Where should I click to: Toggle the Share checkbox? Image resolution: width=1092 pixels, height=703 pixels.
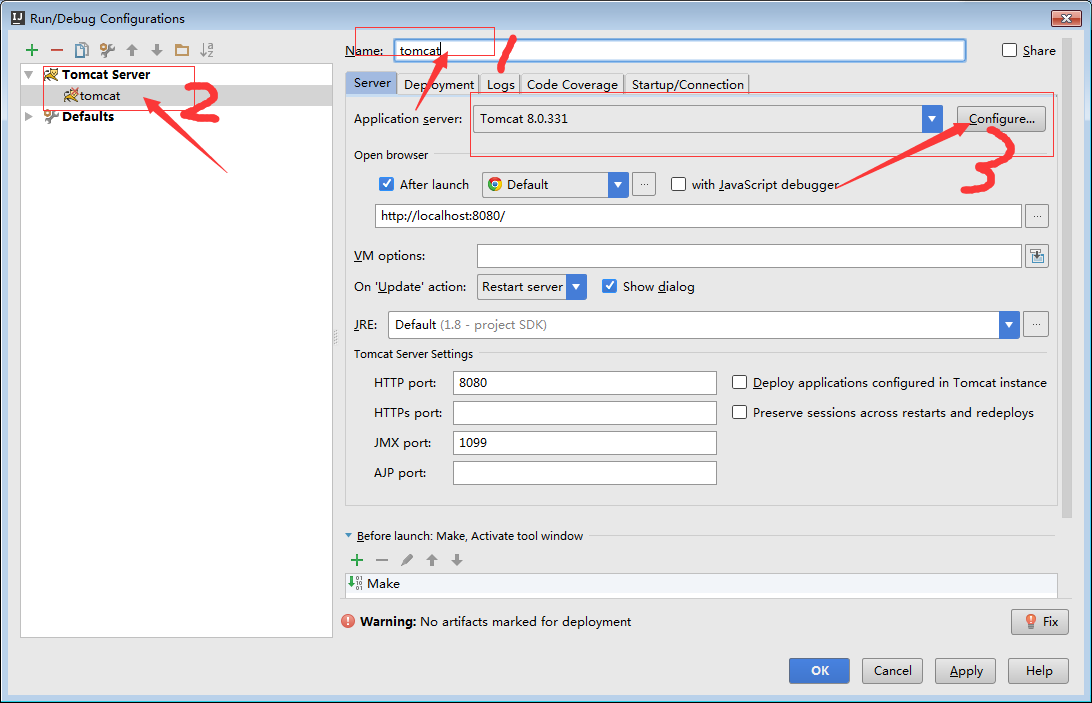[1009, 50]
